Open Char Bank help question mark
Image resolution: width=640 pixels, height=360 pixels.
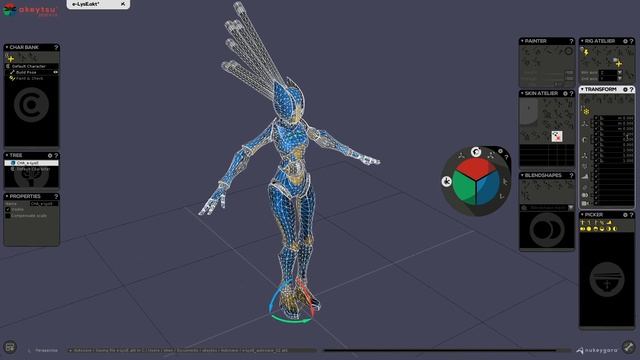pos(56,48)
